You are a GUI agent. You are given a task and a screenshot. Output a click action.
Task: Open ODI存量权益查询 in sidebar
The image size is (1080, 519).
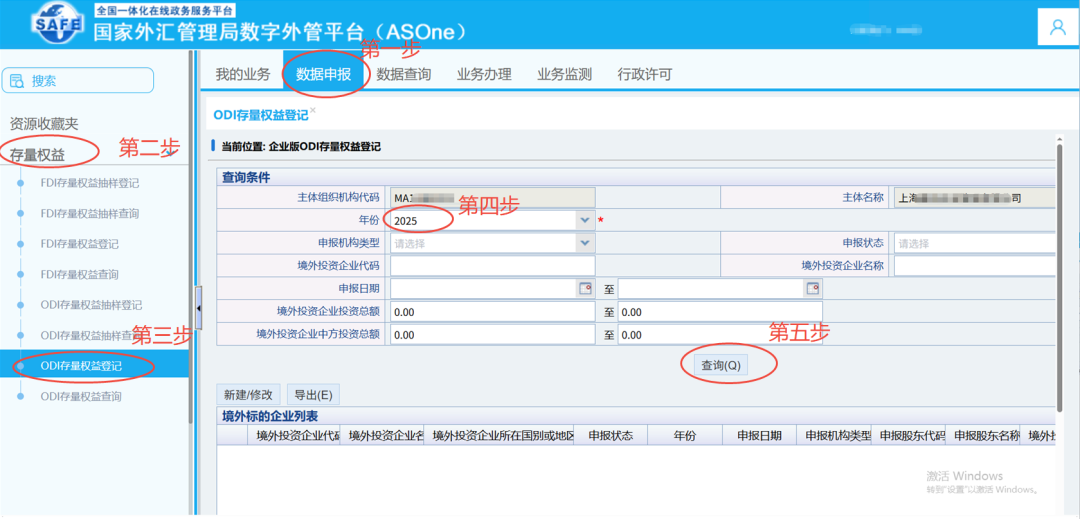(x=81, y=397)
